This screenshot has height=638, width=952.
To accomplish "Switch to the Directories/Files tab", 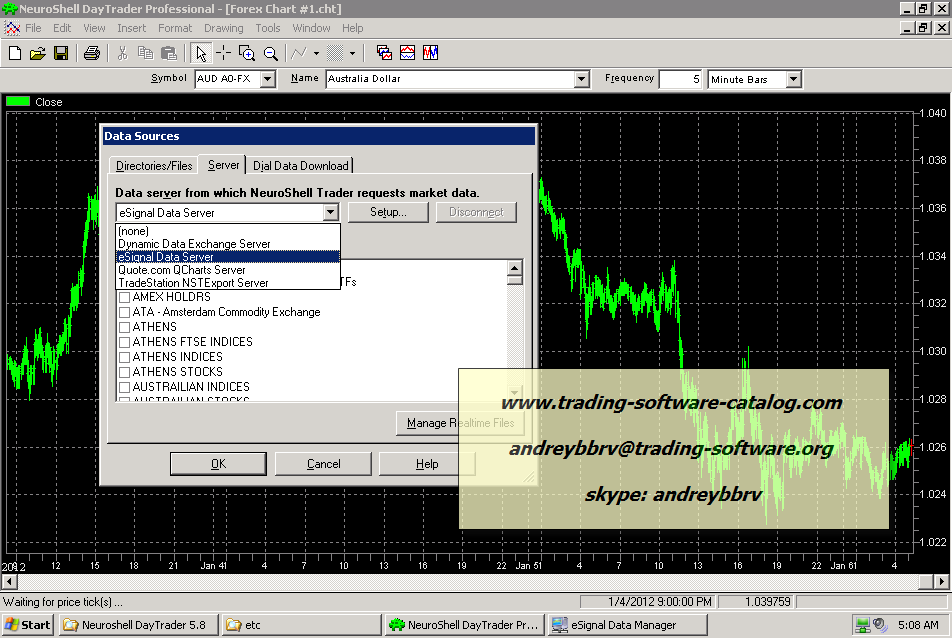I will (x=154, y=166).
